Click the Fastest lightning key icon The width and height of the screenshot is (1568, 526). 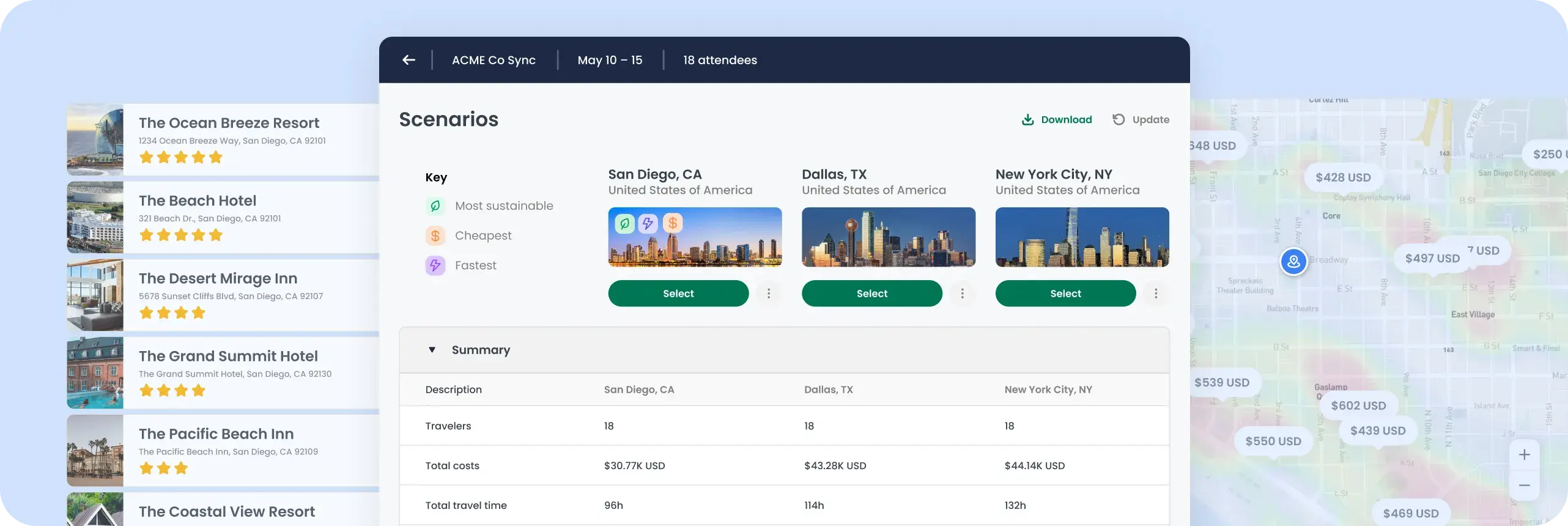point(435,265)
